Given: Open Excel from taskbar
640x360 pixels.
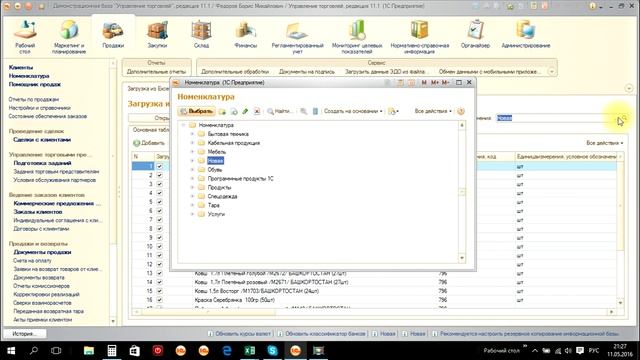Looking at the screenshot, I should tap(250, 351).
